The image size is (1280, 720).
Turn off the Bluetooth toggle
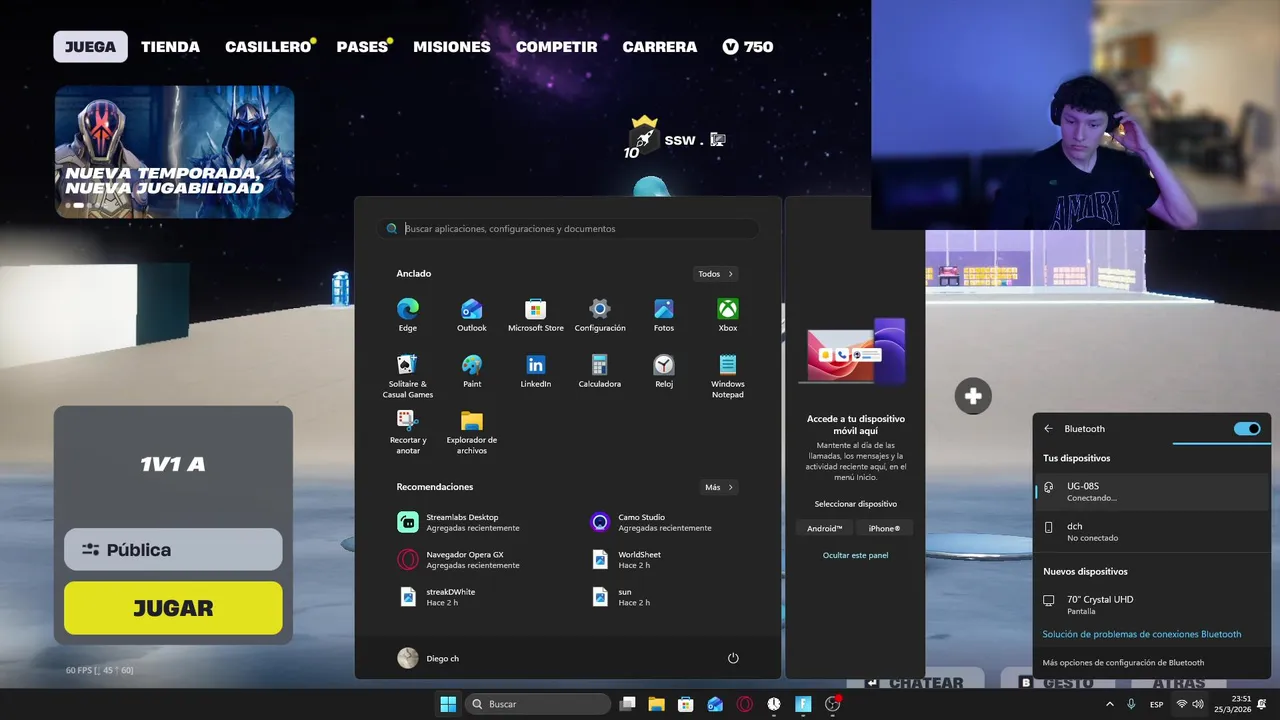[x=1247, y=429]
